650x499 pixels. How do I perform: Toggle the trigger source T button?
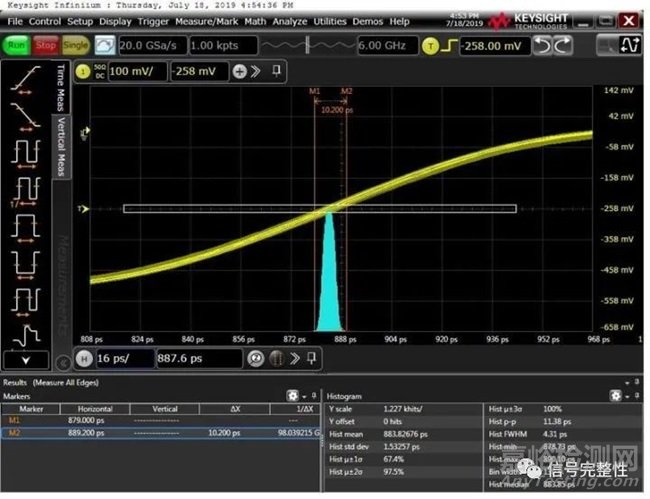click(431, 45)
